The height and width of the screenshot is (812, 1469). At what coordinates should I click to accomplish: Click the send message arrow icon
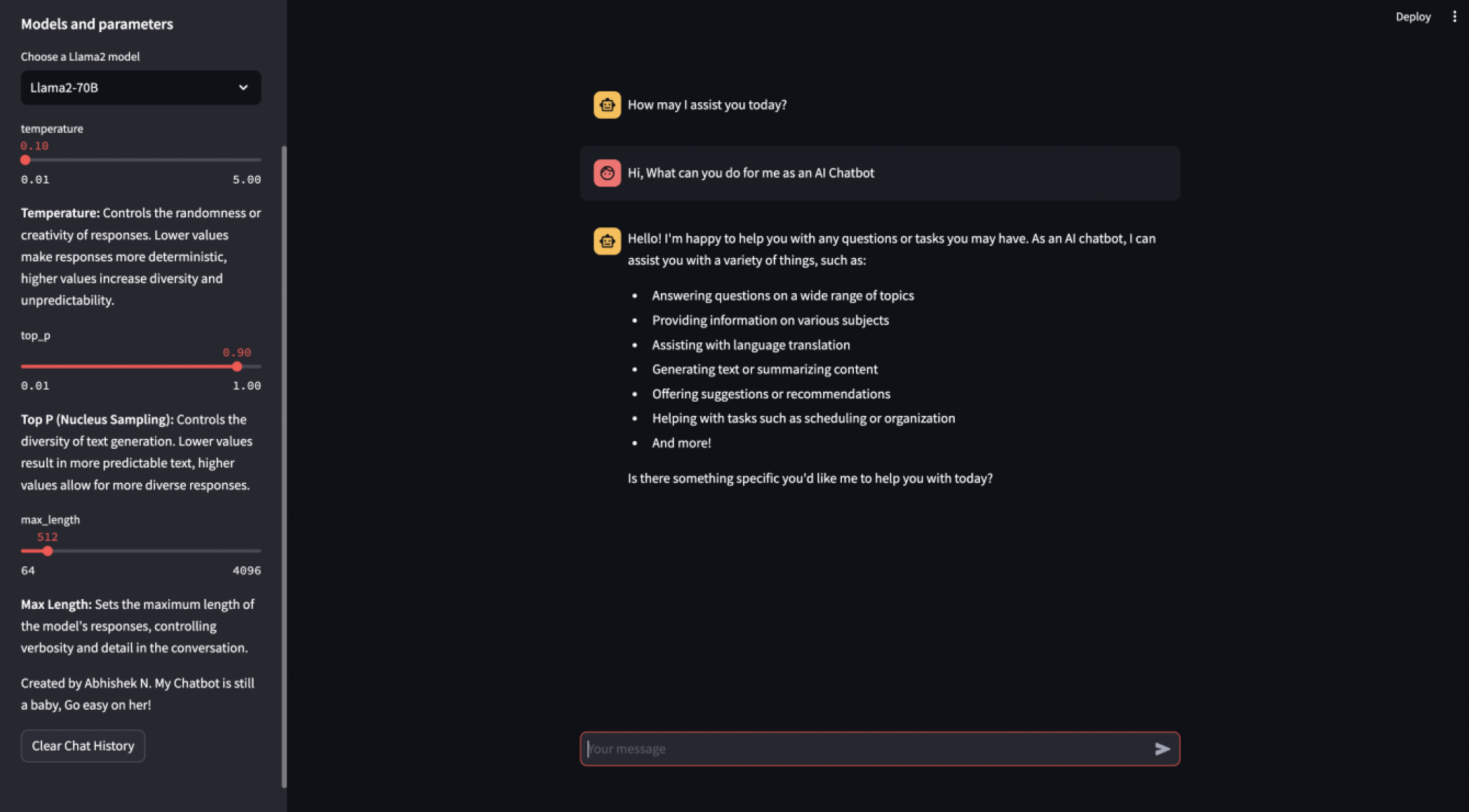coord(1162,748)
